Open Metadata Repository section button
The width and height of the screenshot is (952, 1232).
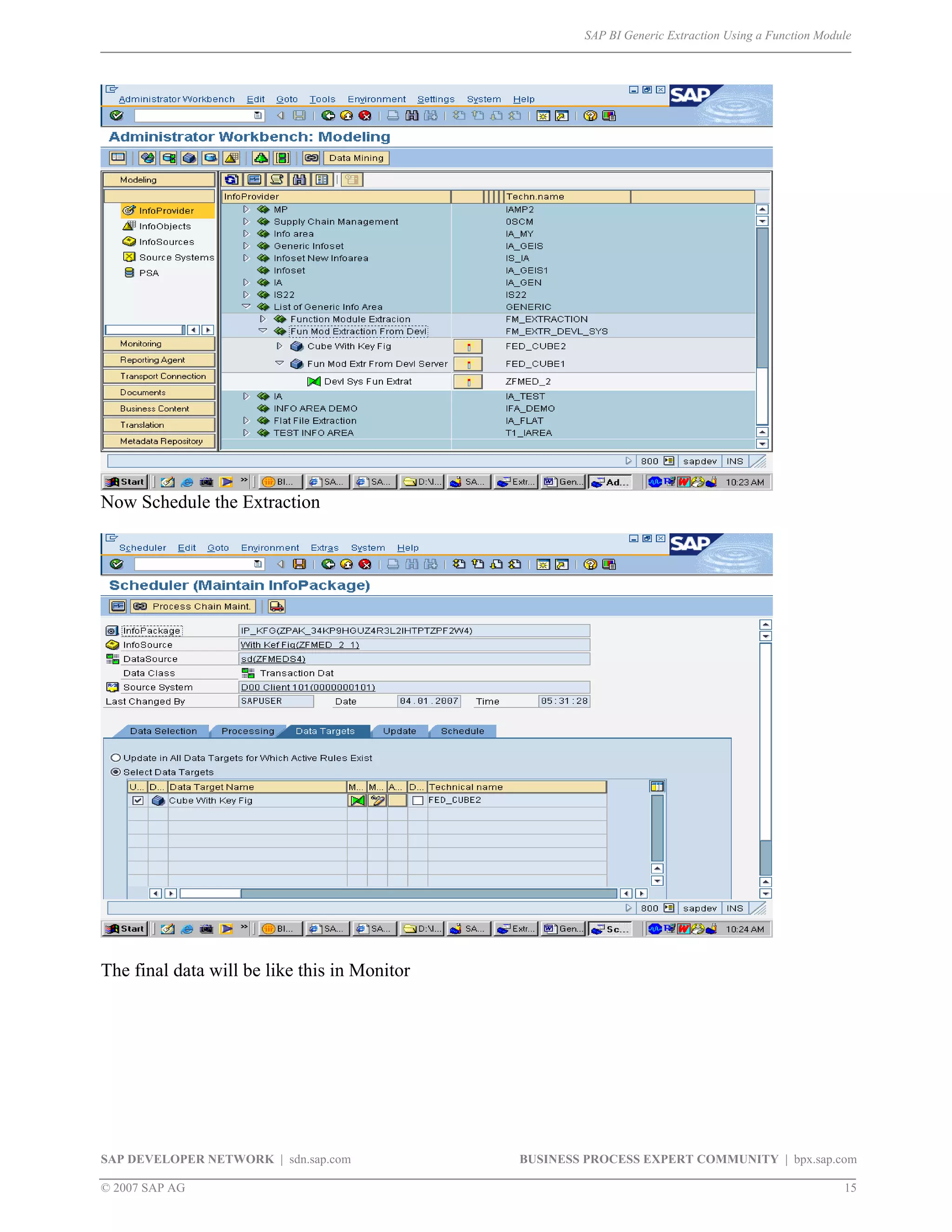pos(159,441)
